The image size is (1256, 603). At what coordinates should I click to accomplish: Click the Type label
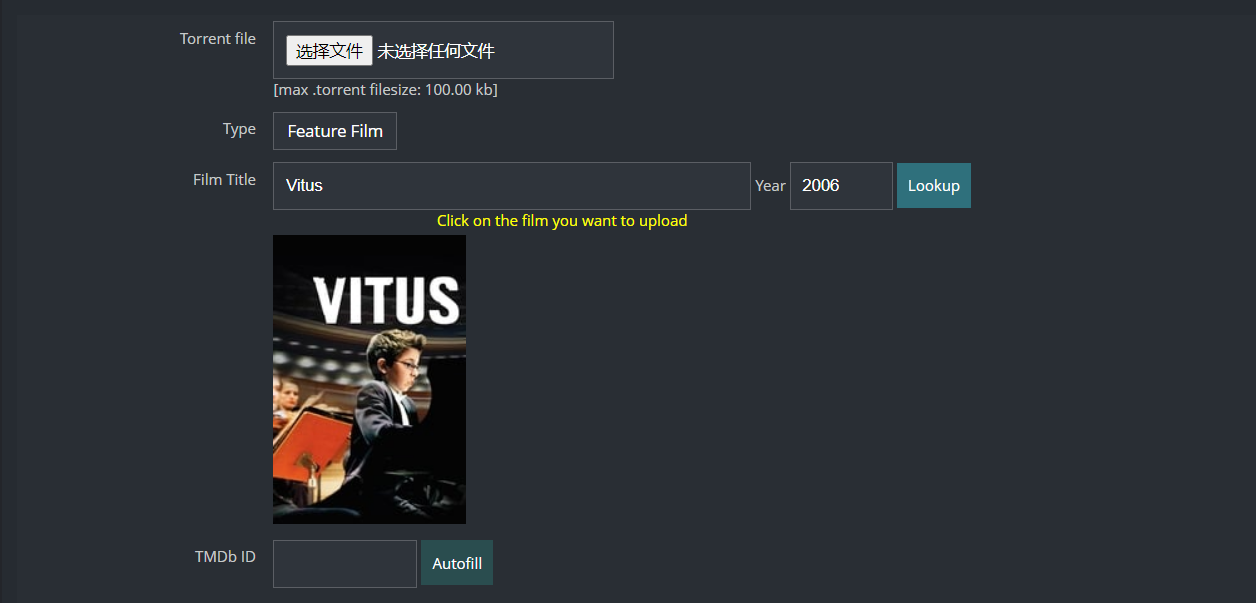tap(239, 129)
